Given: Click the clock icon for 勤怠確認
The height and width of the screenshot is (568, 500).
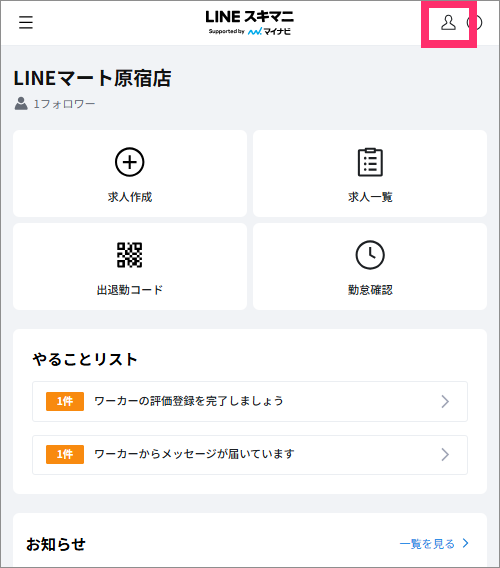Looking at the screenshot, I should (x=370, y=255).
